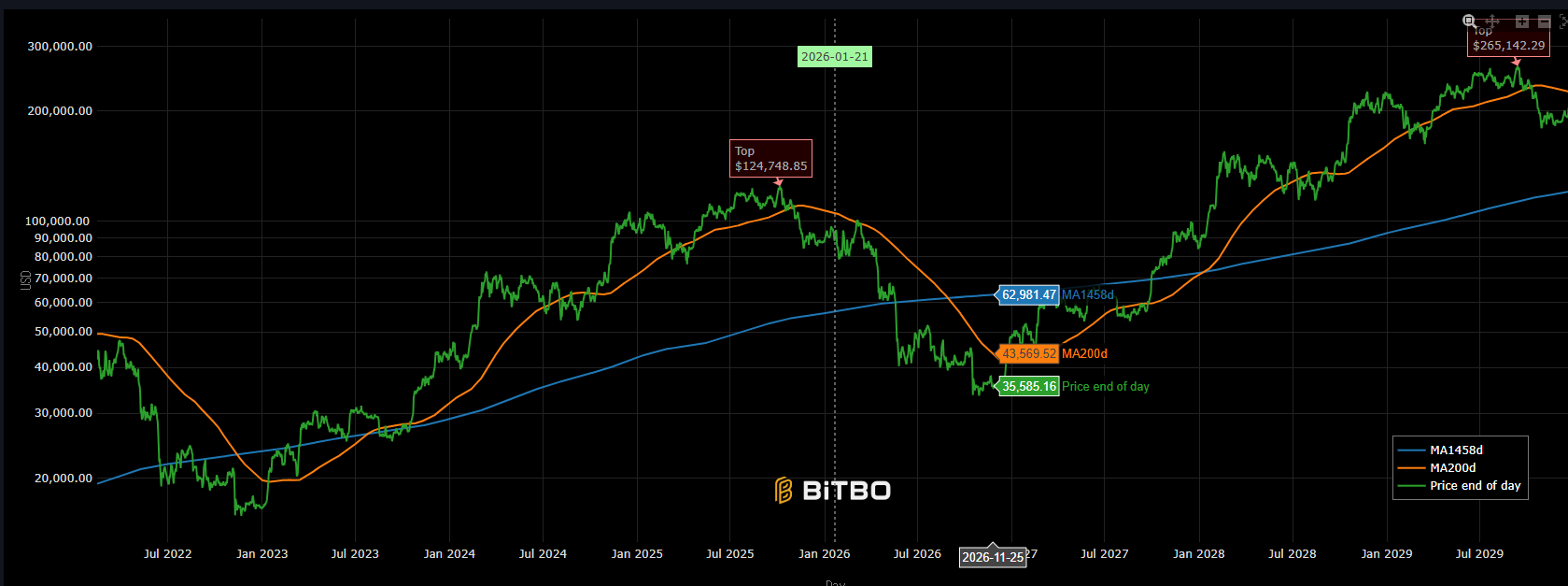Toggle Price end of day legend entry
1568x586 pixels.
(x=1475, y=486)
